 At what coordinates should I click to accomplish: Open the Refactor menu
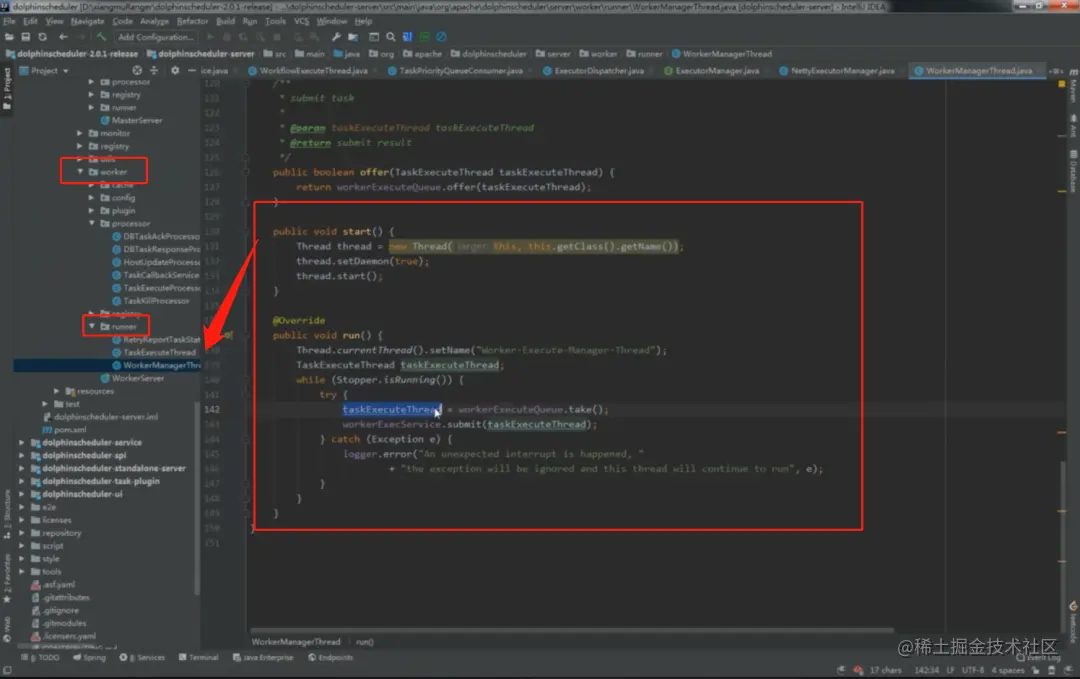coord(192,21)
